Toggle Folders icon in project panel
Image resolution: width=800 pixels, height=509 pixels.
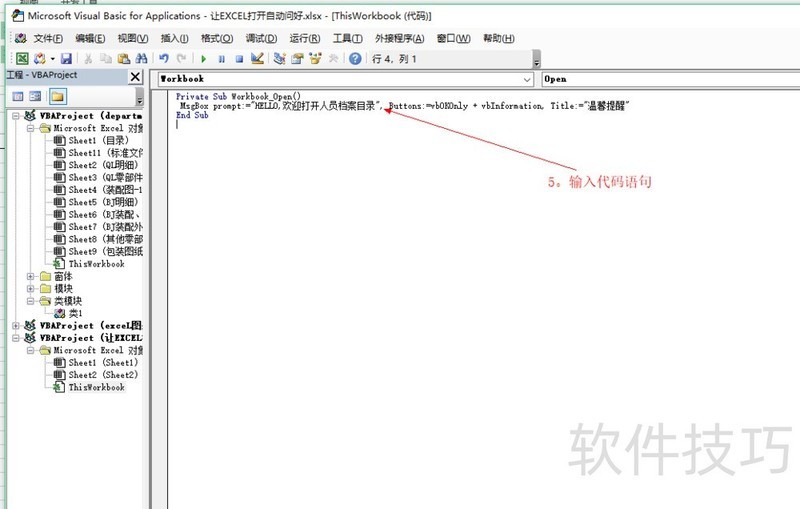click(x=58, y=96)
